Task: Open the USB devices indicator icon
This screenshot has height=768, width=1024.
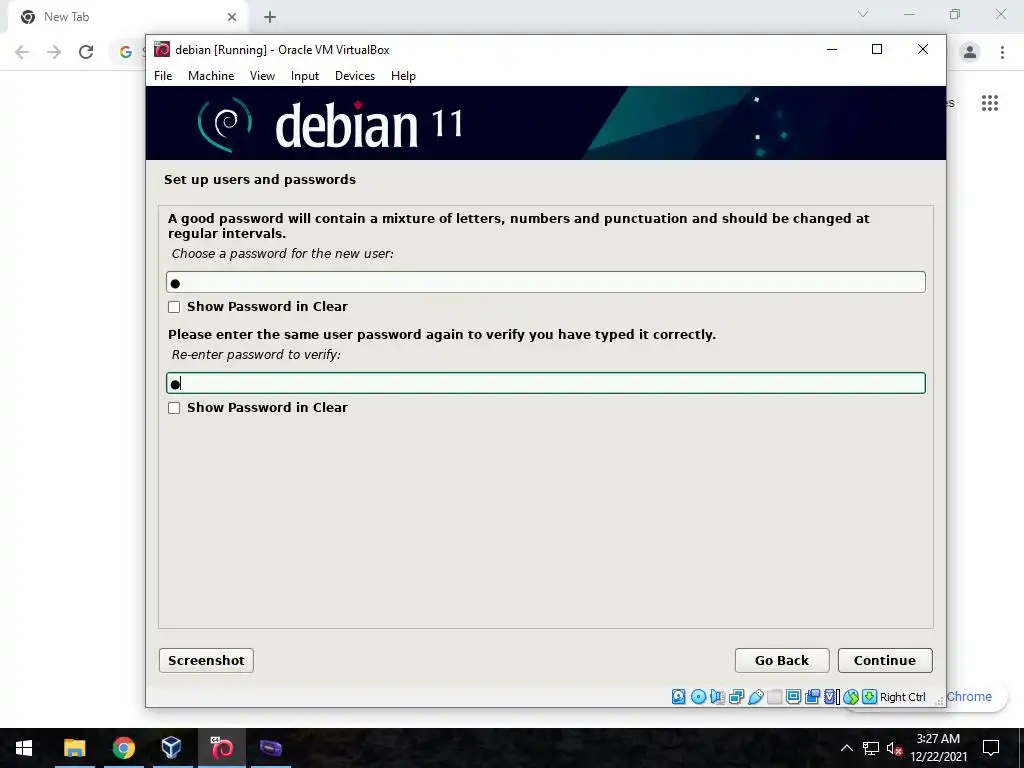Action: coord(756,697)
